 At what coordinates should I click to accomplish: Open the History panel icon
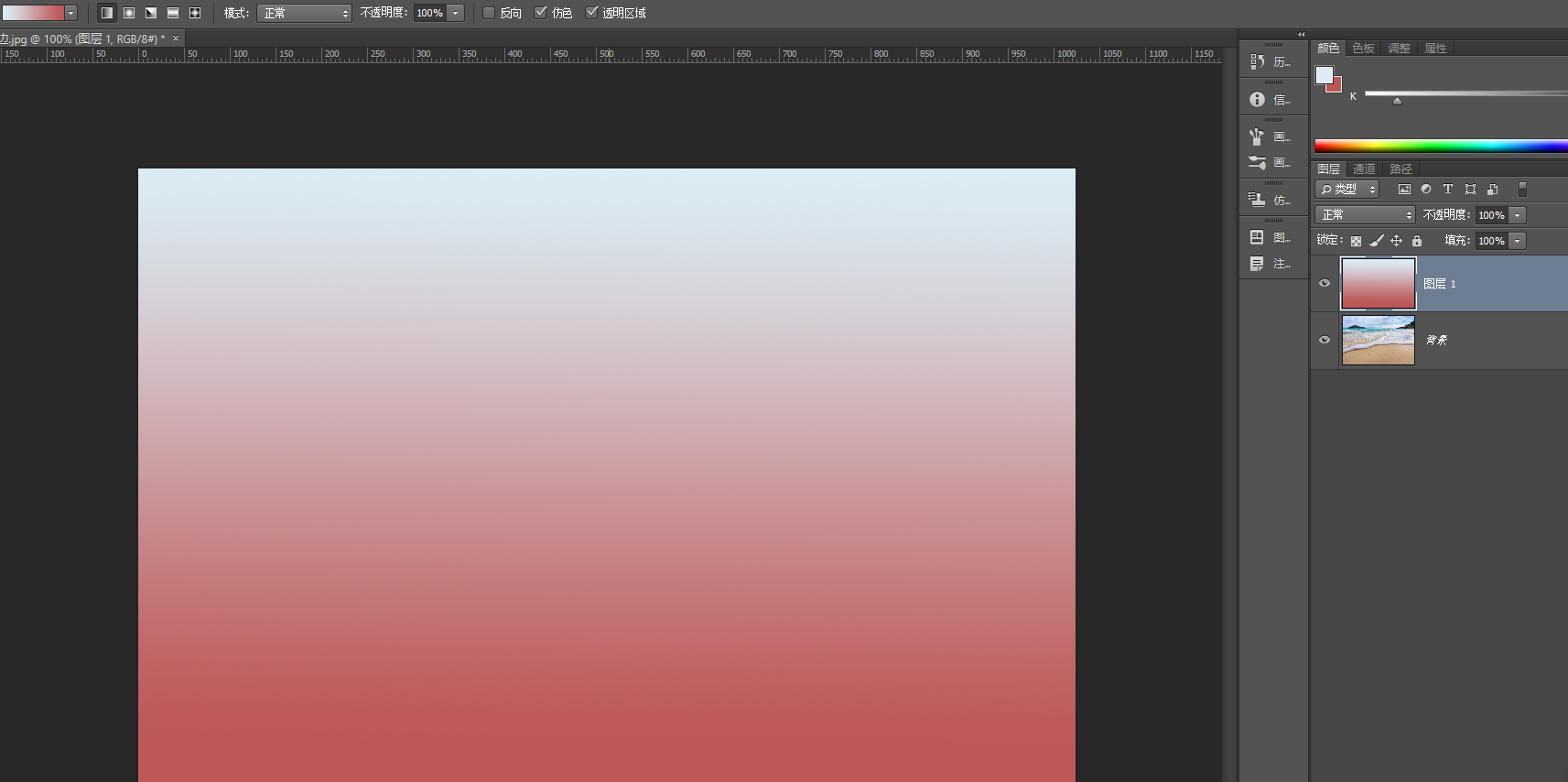point(1258,61)
